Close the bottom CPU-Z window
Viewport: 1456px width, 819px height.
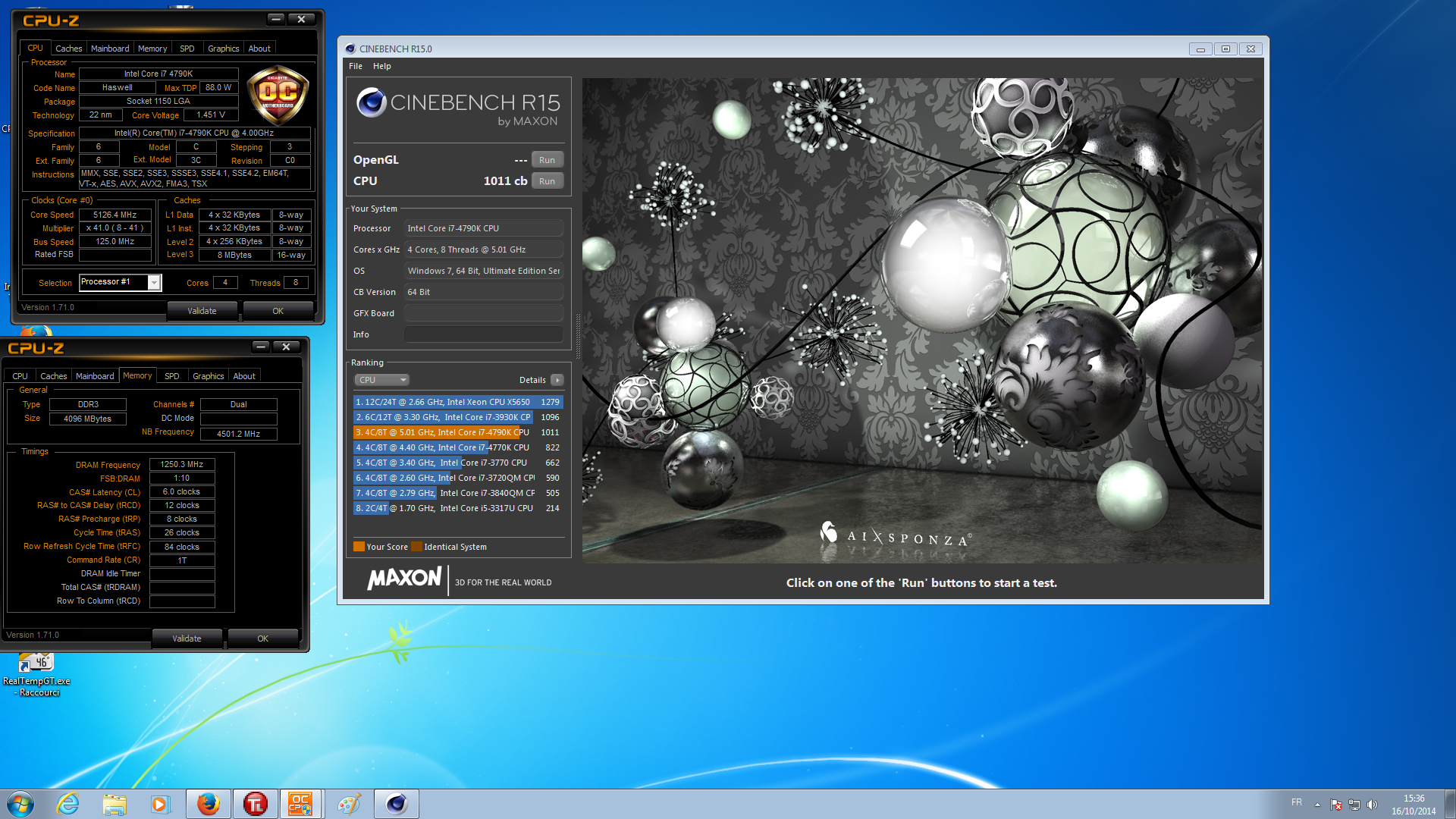286,347
